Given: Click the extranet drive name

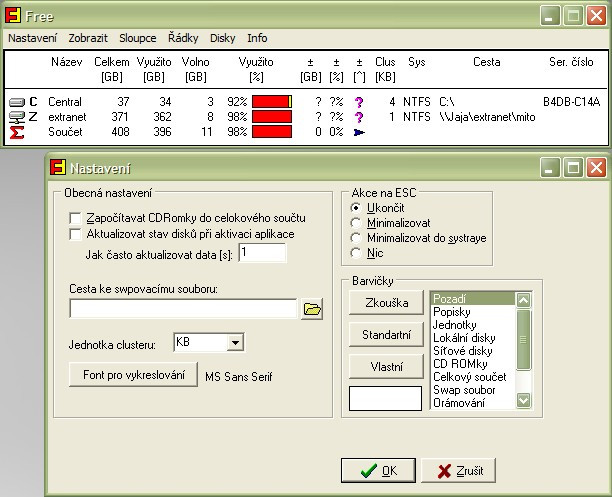Looking at the screenshot, I should (67, 117).
